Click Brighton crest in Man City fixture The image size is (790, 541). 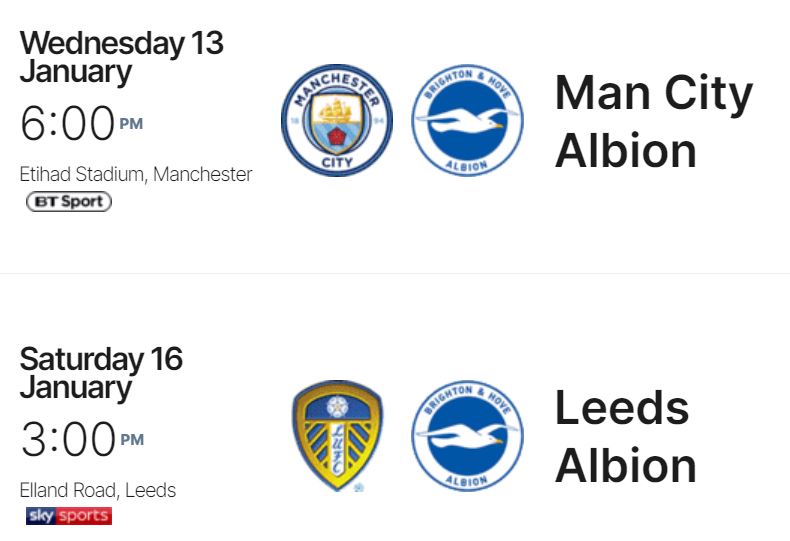coord(468,120)
